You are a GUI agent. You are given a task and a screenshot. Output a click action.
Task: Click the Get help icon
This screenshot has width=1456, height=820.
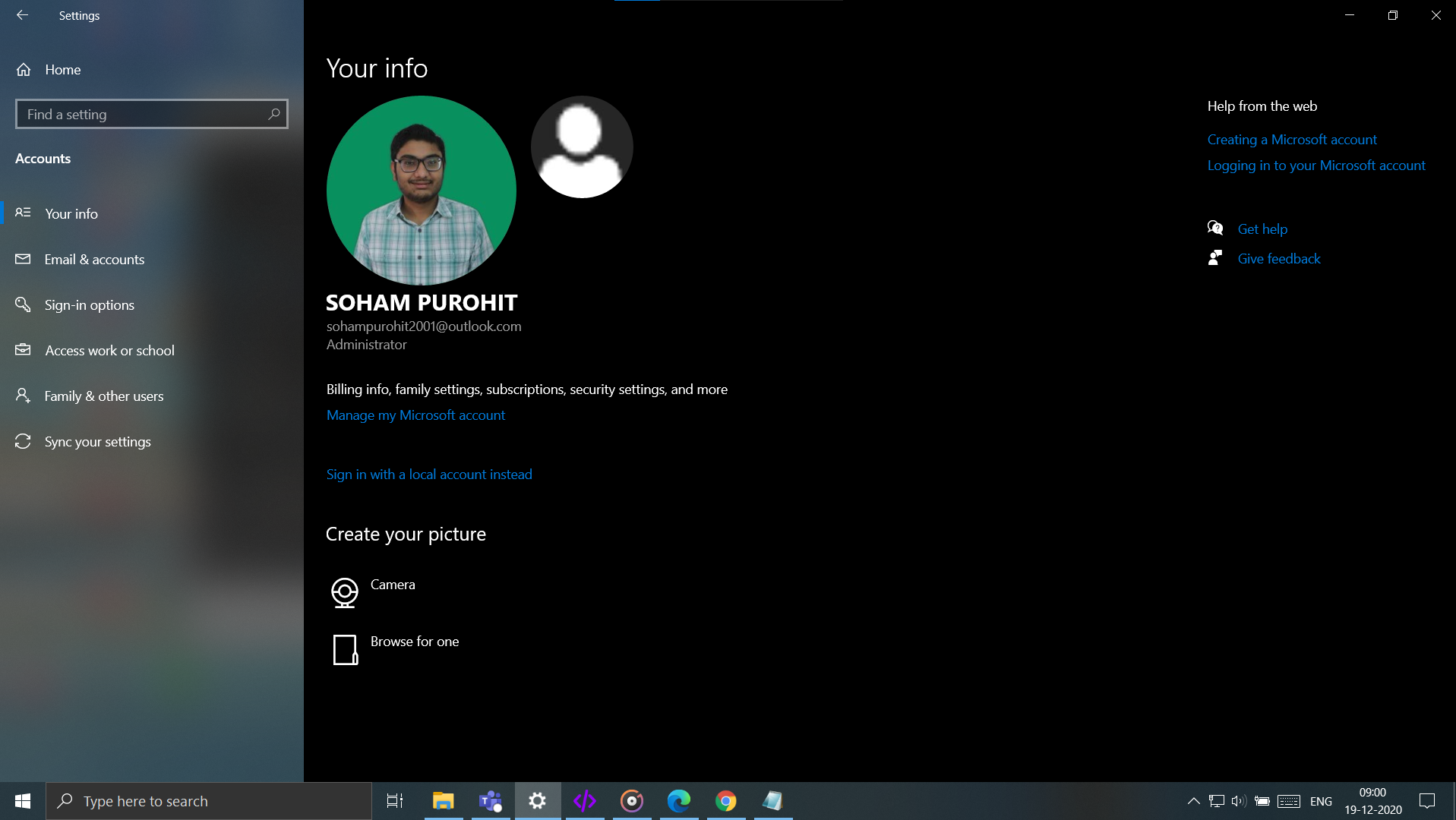[x=1215, y=228]
